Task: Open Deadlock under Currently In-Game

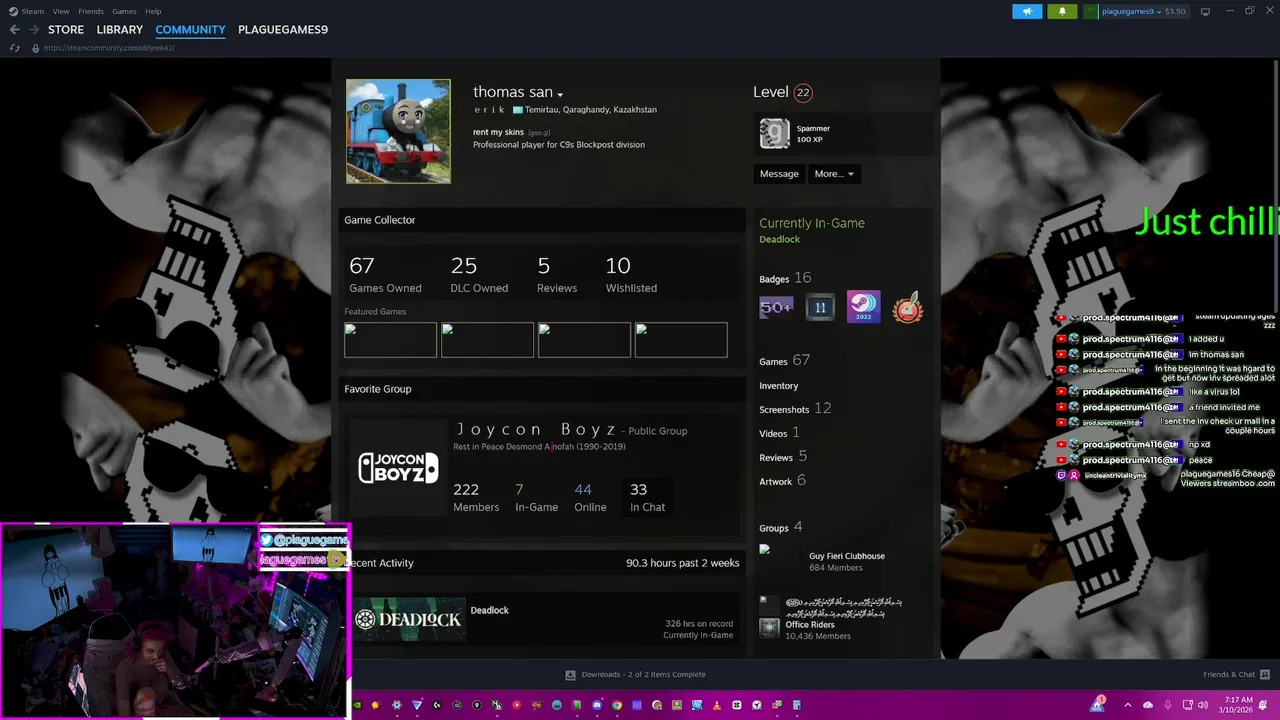Action: pyautogui.click(x=780, y=240)
